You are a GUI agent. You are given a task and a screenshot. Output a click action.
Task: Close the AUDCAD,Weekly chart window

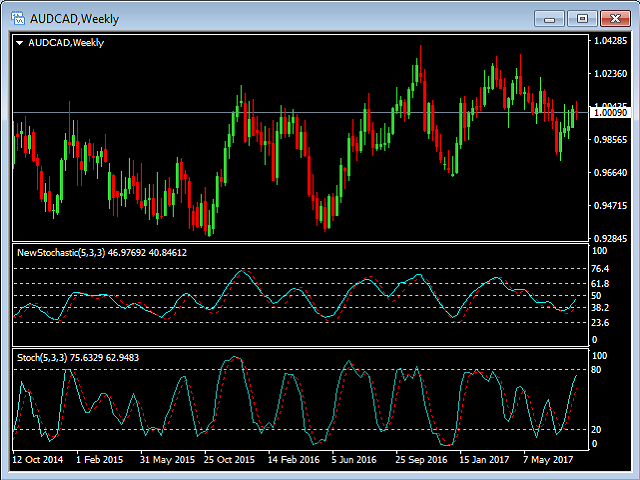click(x=614, y=17)
